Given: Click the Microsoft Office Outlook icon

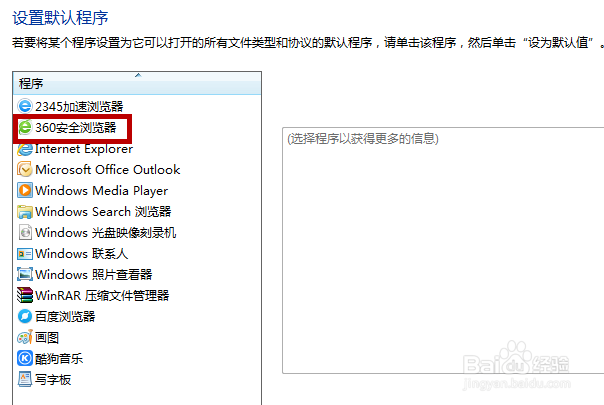Looking at the screenshot, I should pos(25,170).
